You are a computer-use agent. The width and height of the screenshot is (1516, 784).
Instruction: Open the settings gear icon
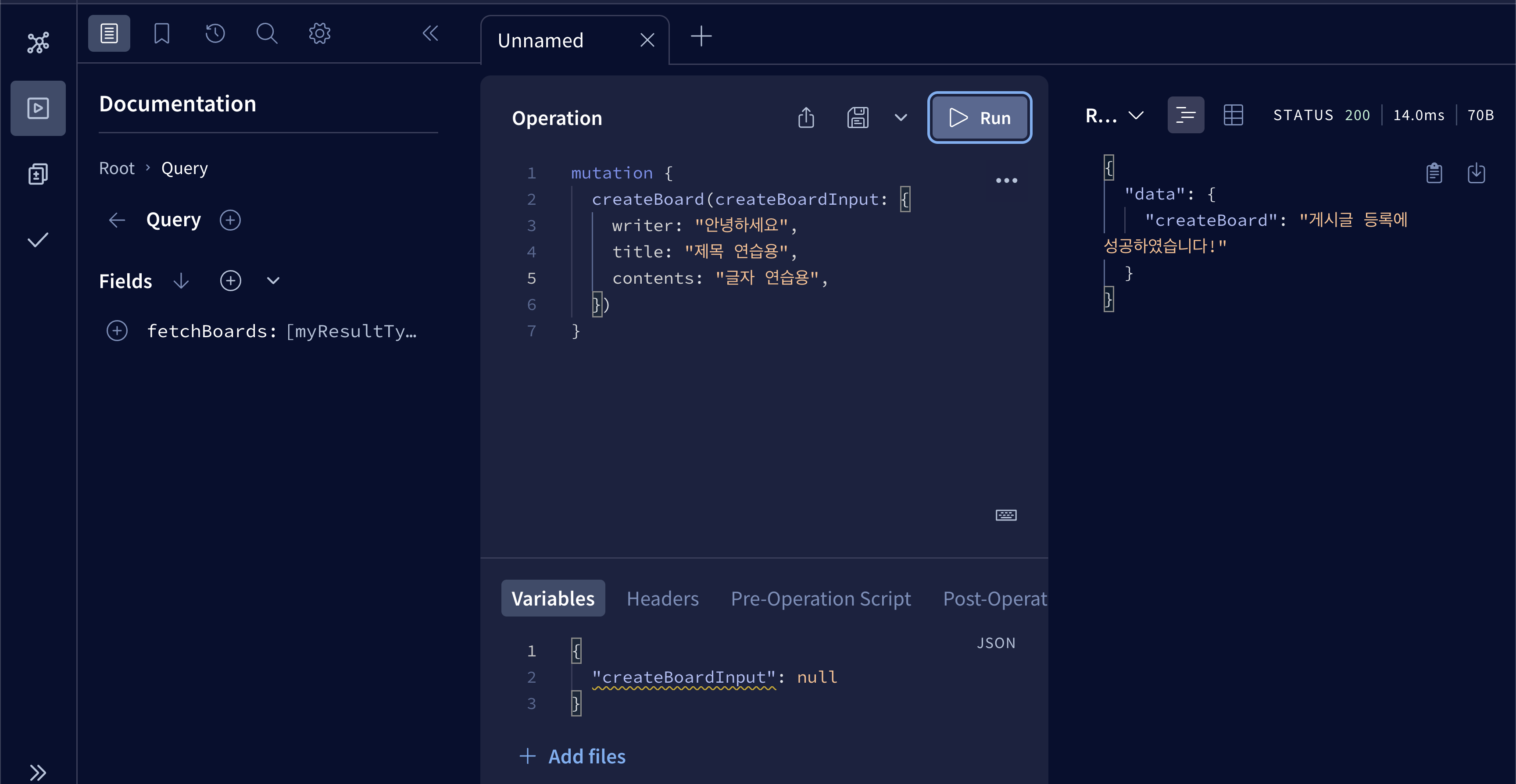click(319, 33)
